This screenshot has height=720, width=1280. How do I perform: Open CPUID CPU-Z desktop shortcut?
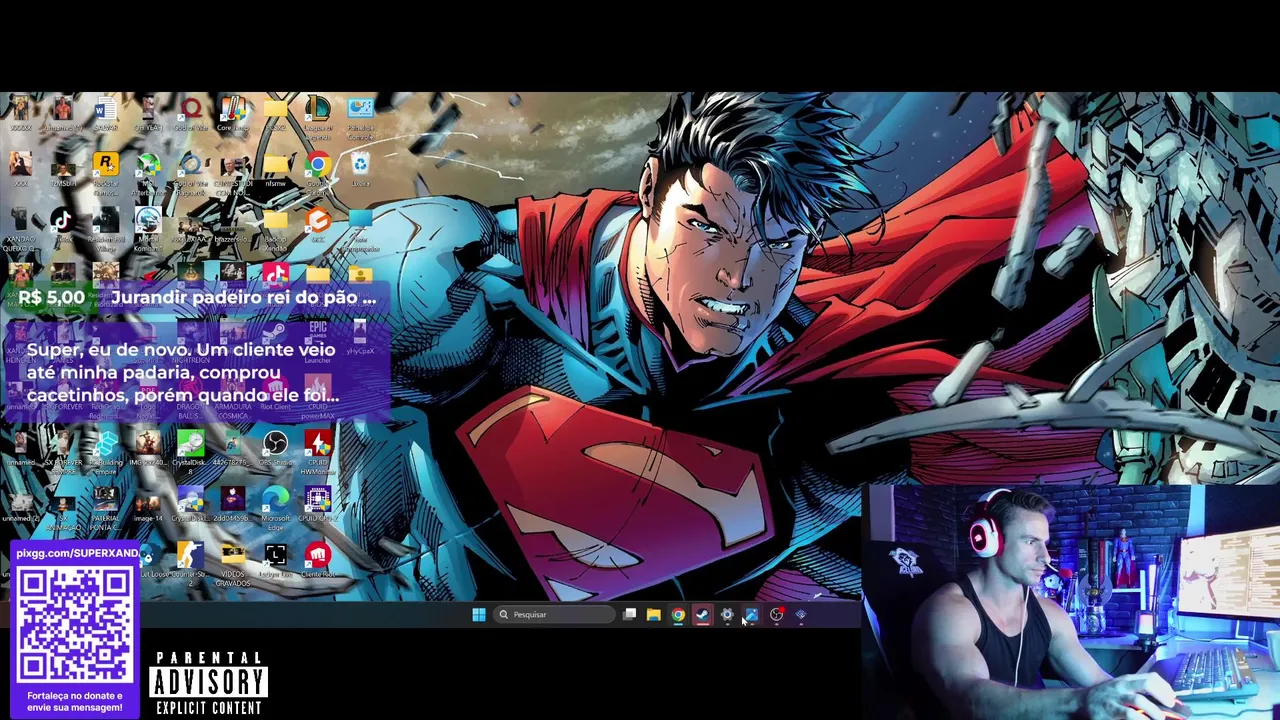(318, 505)
